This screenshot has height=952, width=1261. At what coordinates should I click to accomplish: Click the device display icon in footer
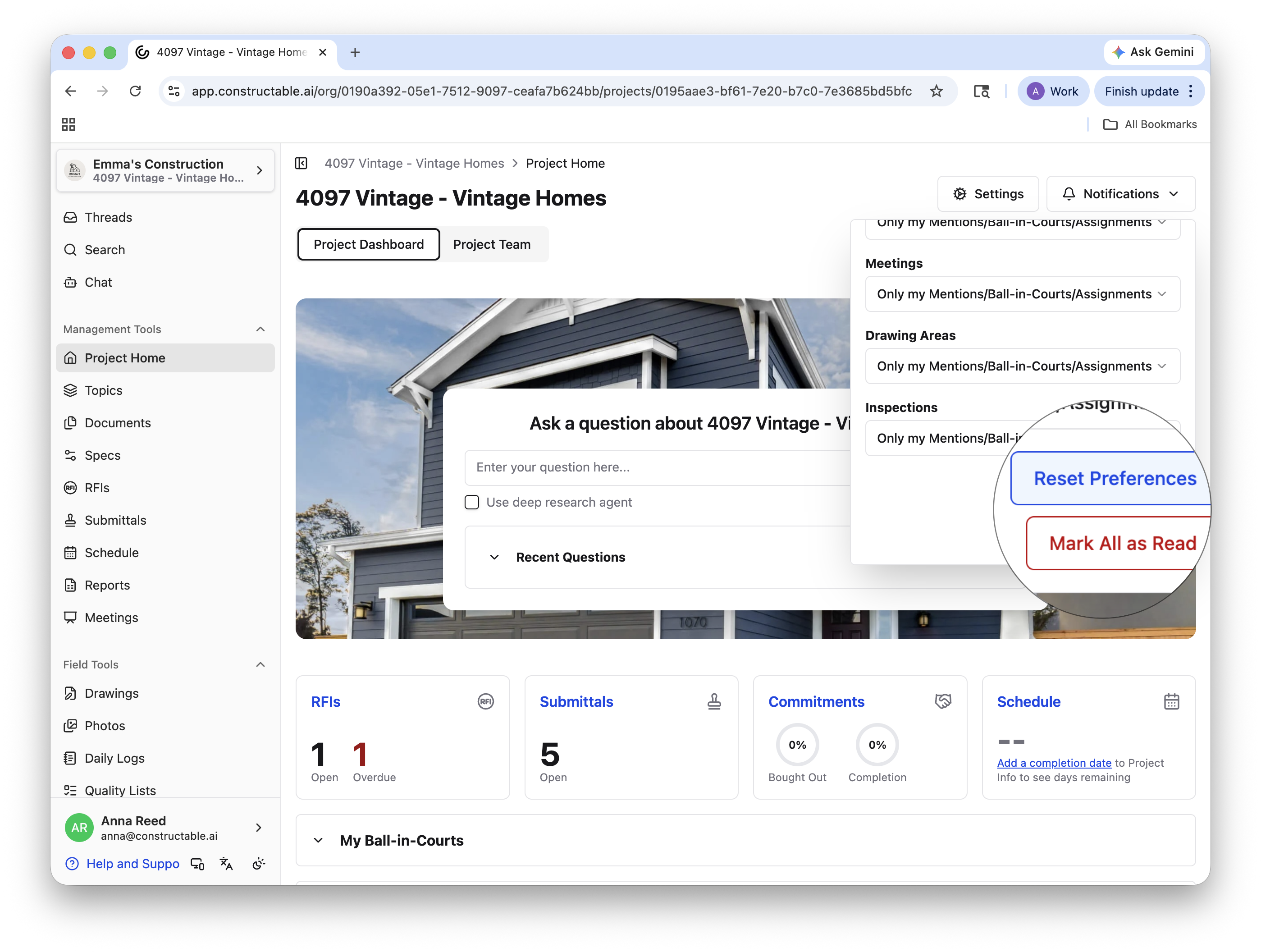[x=197, y=864]
